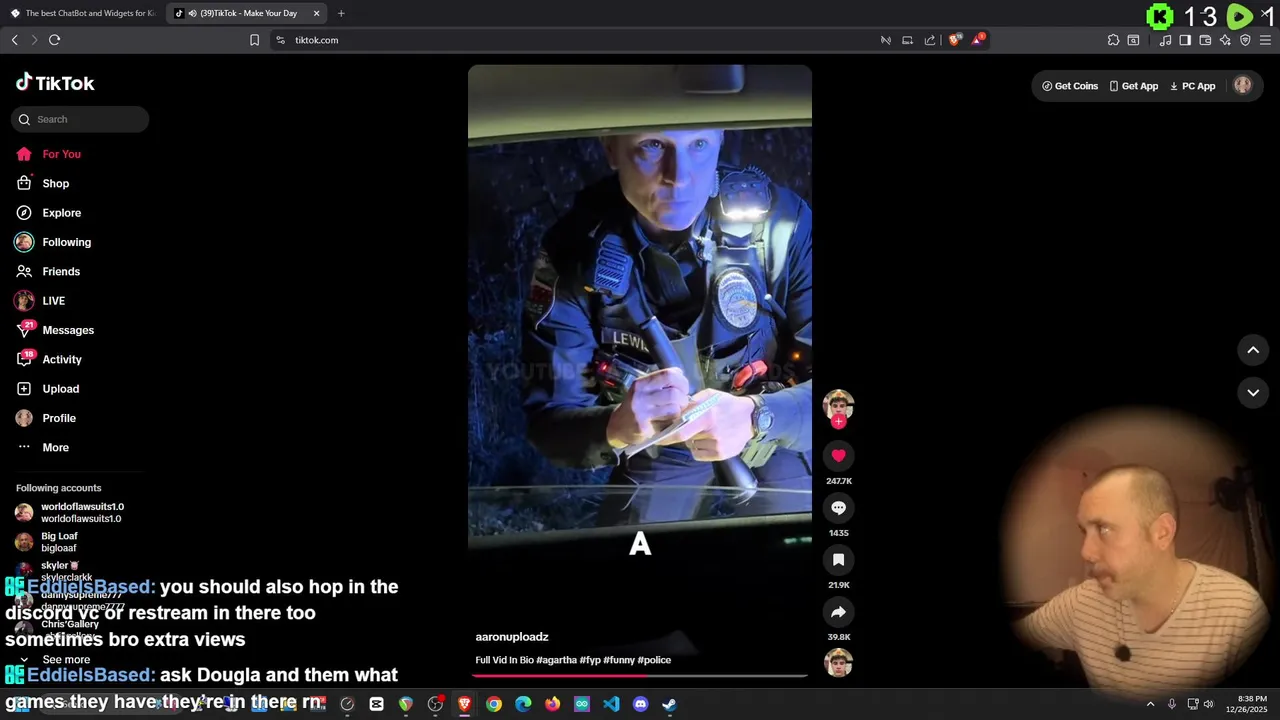
Task: Expand the More menu
Action: coord(55,447)
